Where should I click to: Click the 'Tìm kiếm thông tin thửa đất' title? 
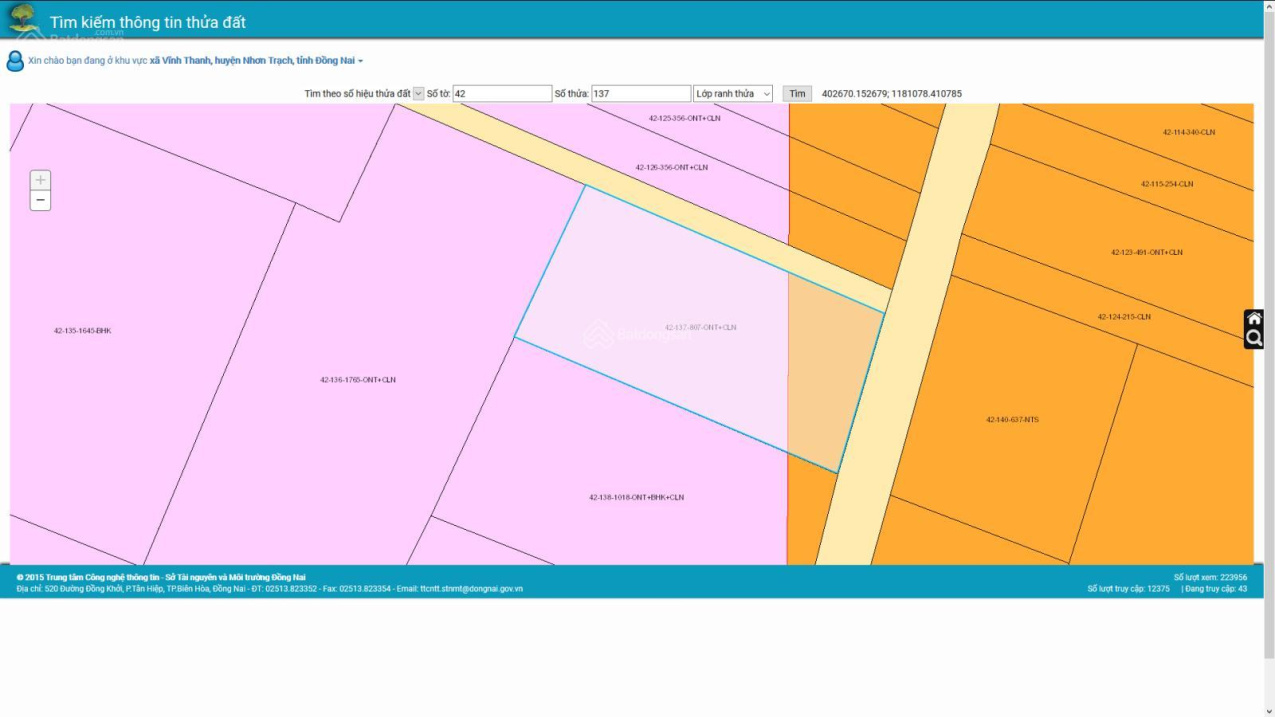[x=148, y=22]
